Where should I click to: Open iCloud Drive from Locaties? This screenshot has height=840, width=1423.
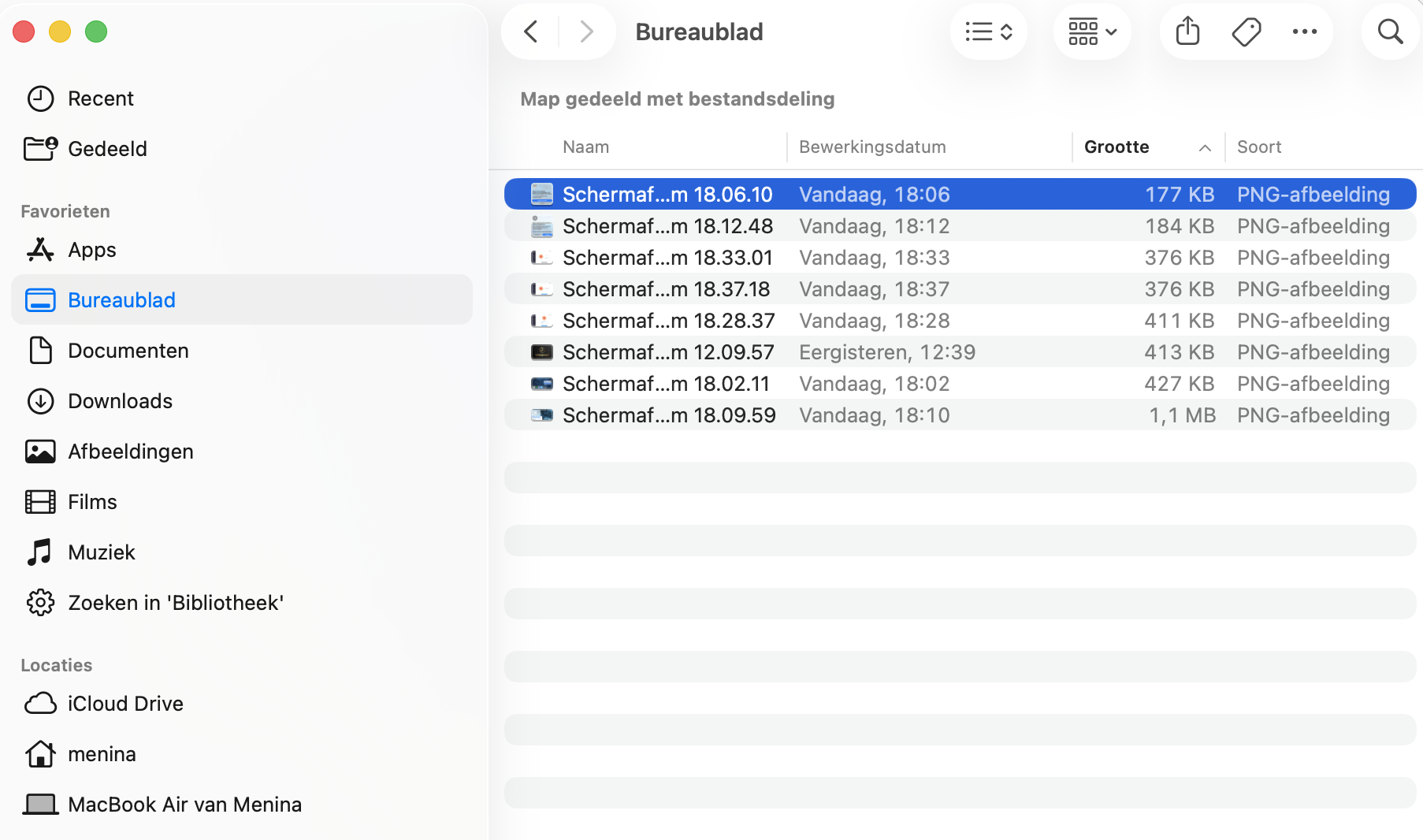pos(125,703)
